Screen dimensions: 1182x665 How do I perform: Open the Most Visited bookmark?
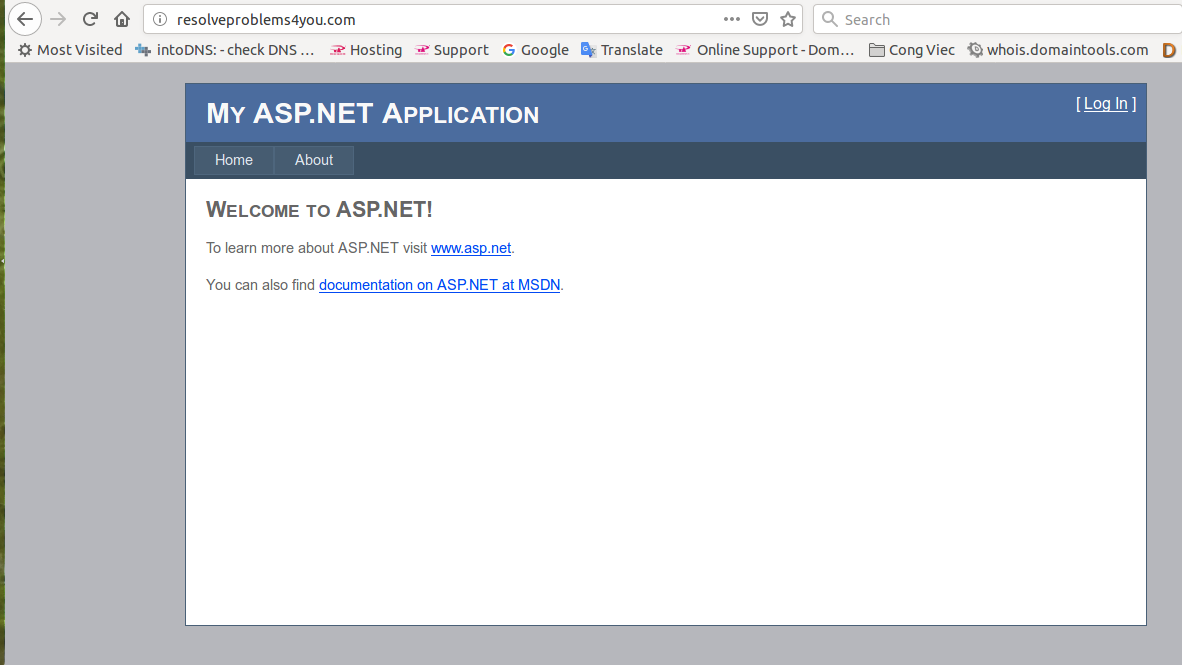(x=70, y=50)
